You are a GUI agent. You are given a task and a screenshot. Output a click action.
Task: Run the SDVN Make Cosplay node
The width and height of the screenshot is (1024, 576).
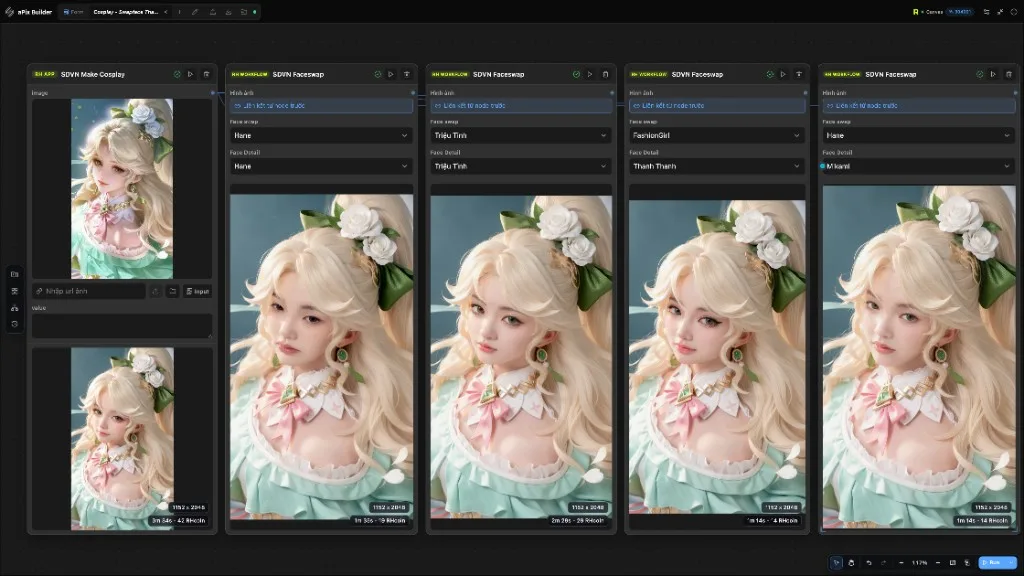coord(191,74)
